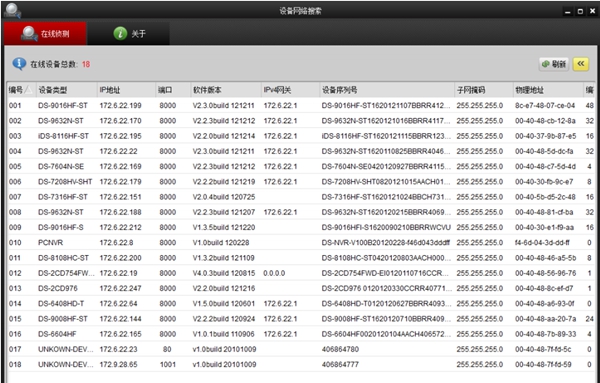The image size is (600, 383).
Task: Select device DS-7604N-SE
Action: (x=61, y=167)
